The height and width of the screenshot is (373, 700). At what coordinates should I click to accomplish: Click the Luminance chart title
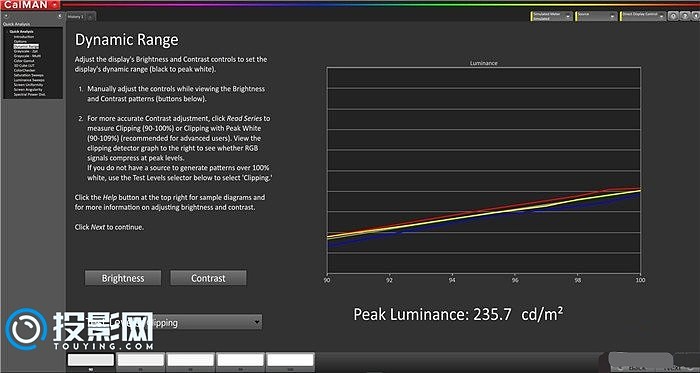(x=483, y=63)
